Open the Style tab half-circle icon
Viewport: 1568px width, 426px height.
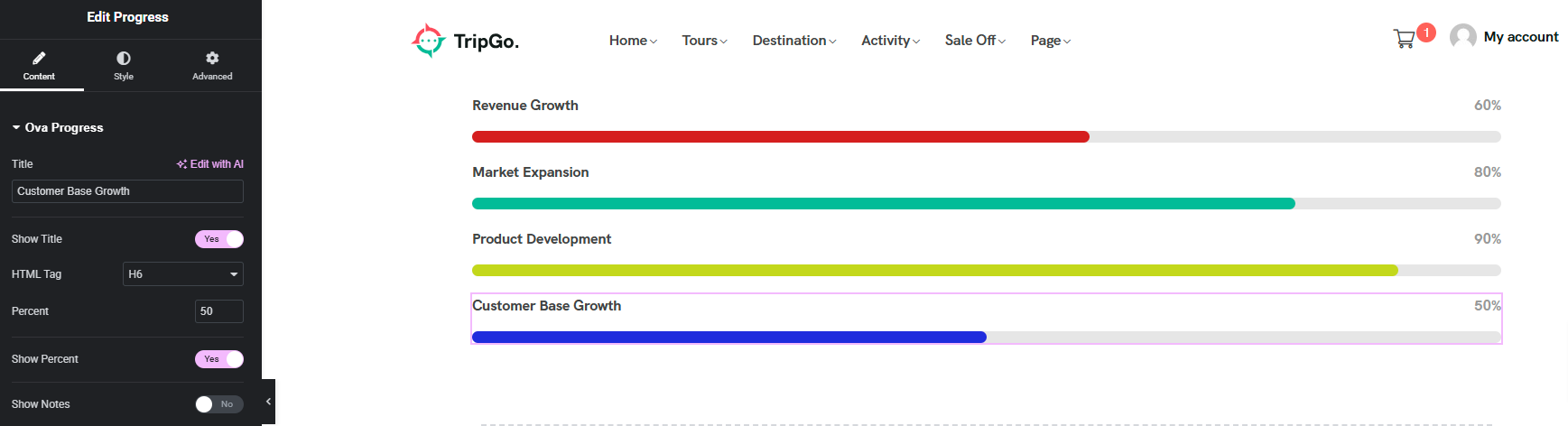tap(124, 58)
